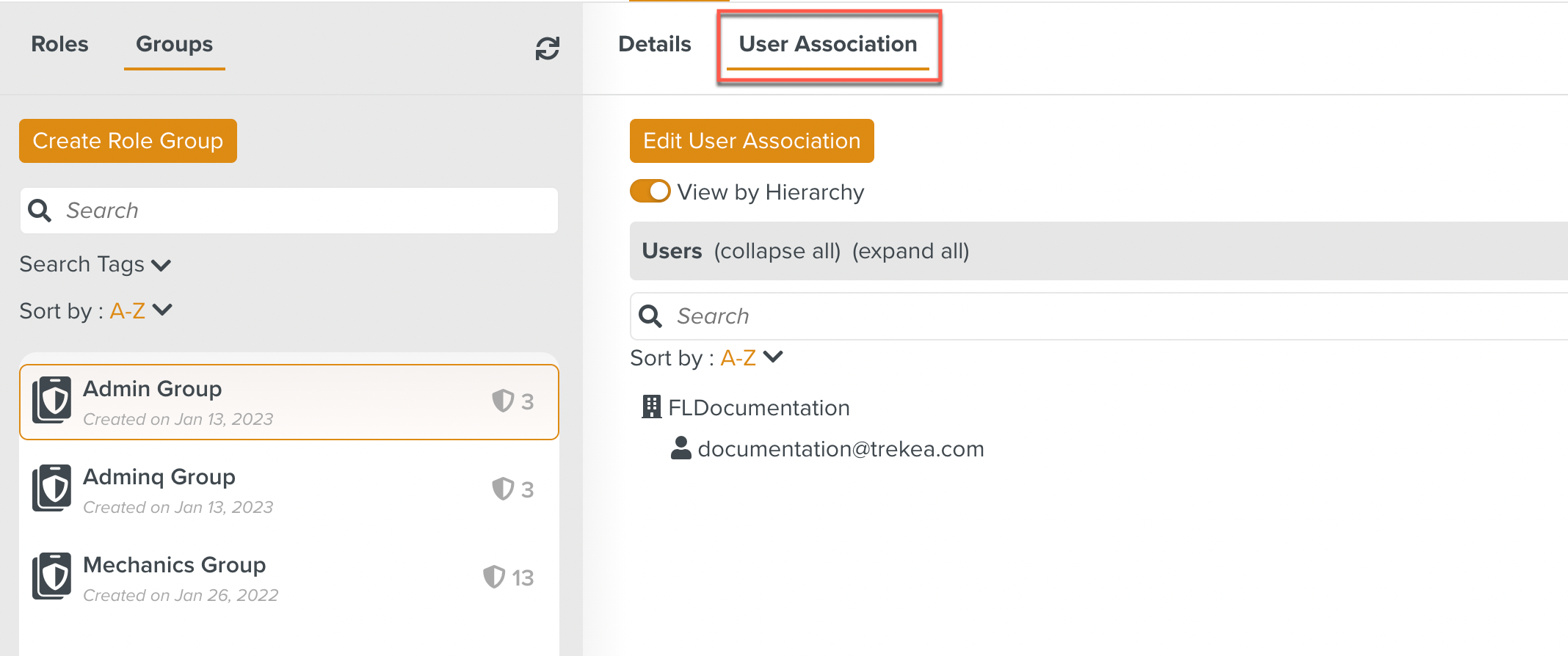Click the expand all link
The image size is (1568, 656).
click(910, 251)
